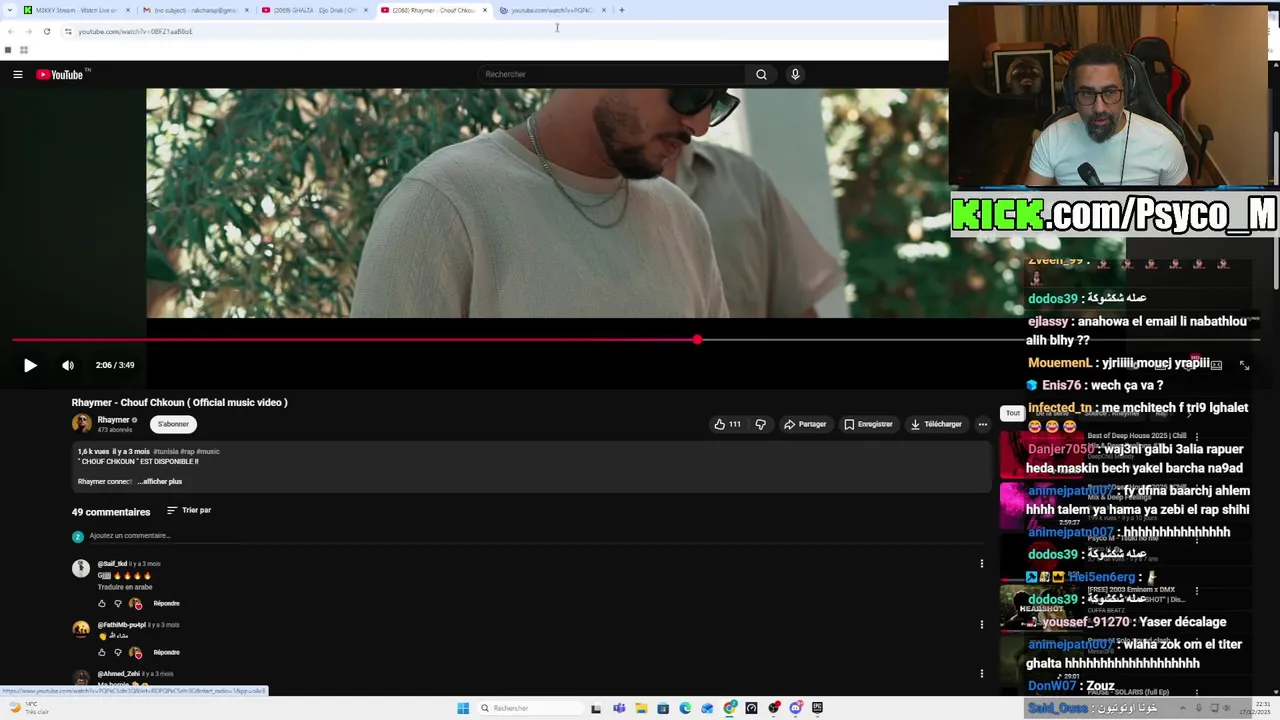Subscribe with S'abonner button

point(173,424)
